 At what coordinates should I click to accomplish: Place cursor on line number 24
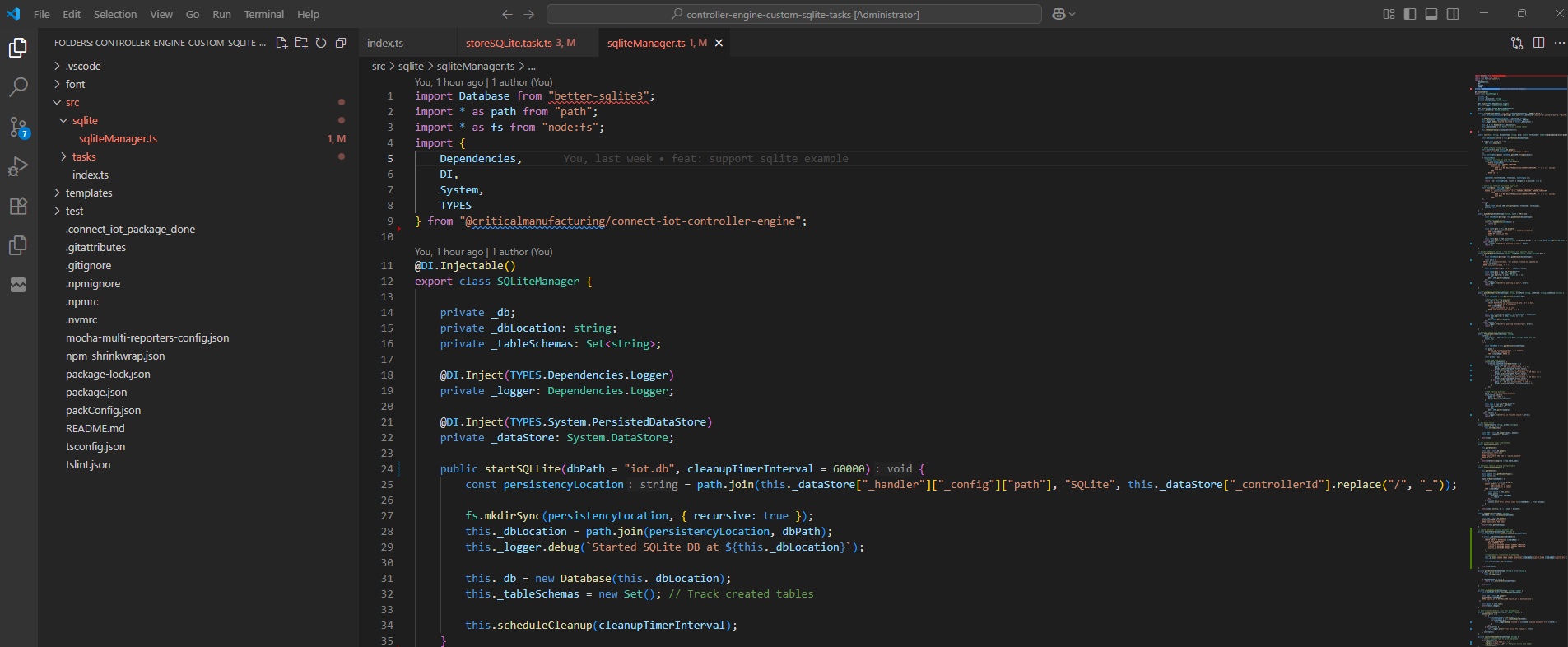click(387, 468)
